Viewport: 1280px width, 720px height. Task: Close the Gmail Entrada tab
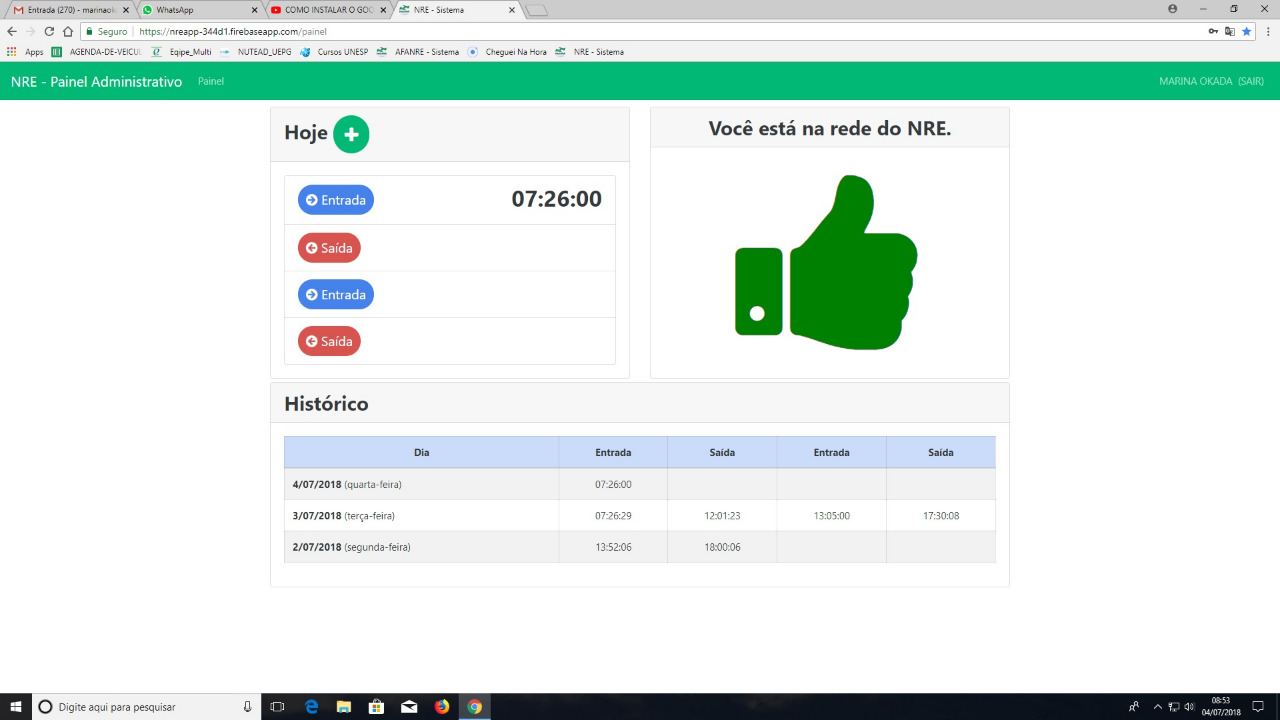126,10
